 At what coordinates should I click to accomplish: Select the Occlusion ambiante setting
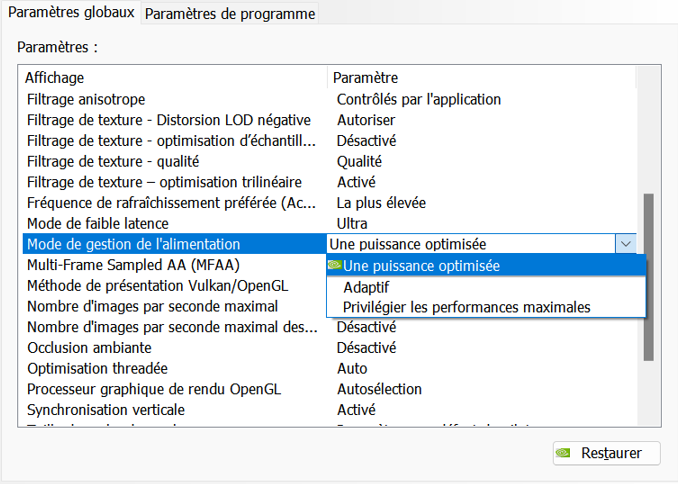pyautogui.click(x=90, y=348)
